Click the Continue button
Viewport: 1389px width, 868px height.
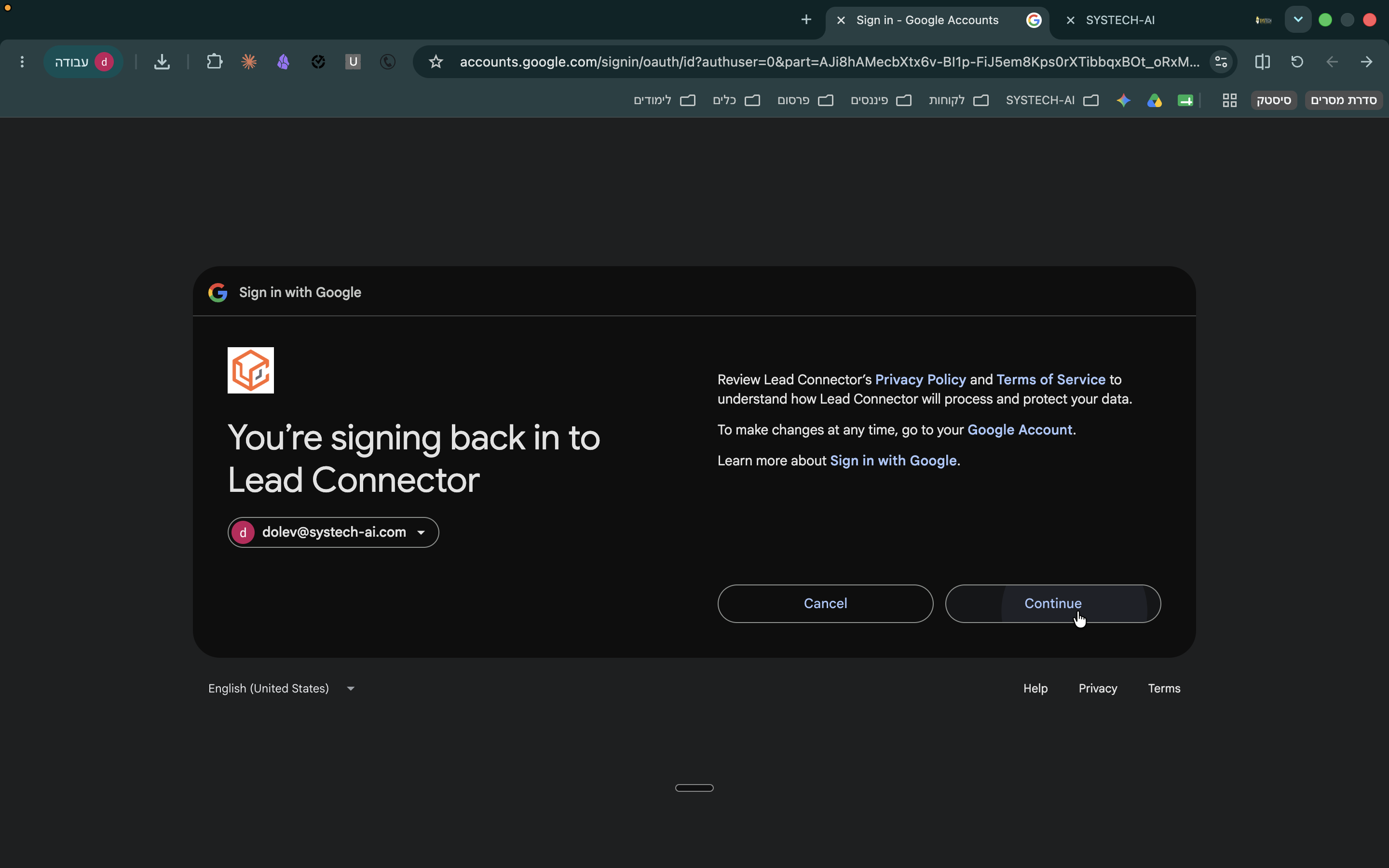tap(1053, 603)
